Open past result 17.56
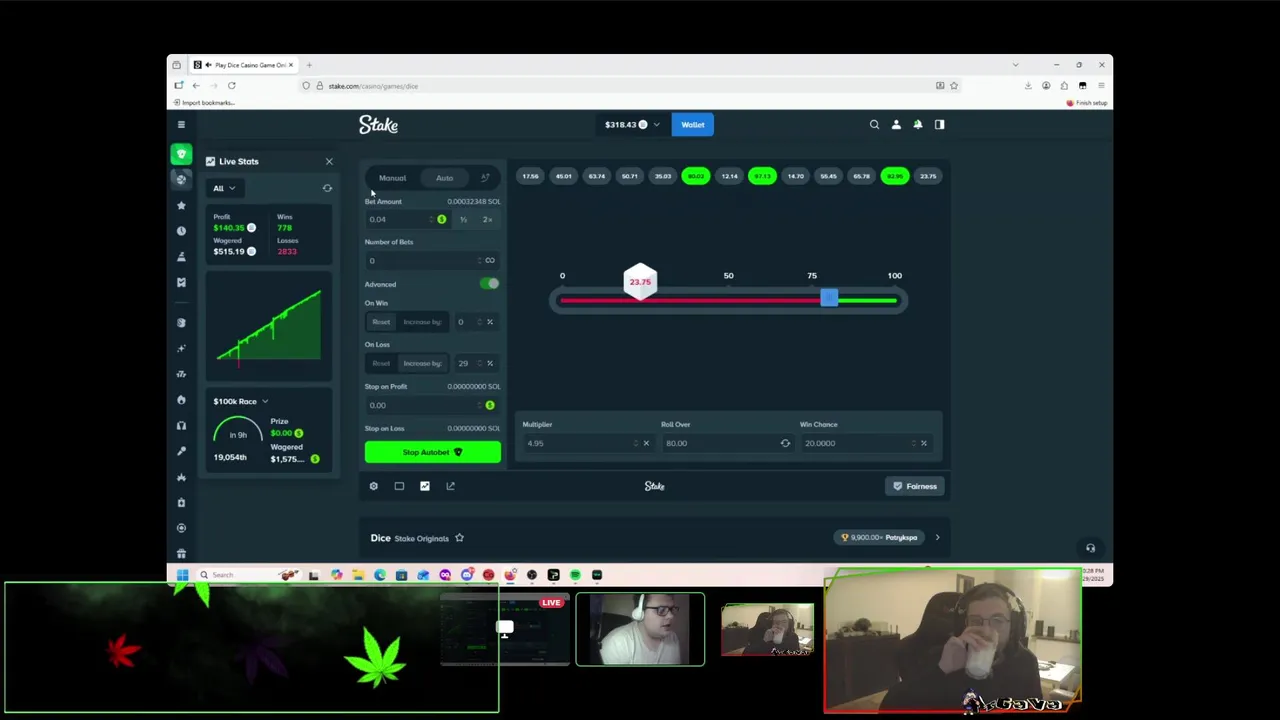Viewport: 1280px width, 720px height. (530, 176)
